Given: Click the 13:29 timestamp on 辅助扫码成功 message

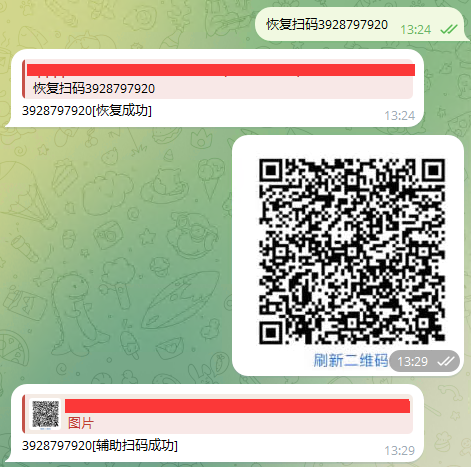Looking at the screenshot, I should (400, 451).
